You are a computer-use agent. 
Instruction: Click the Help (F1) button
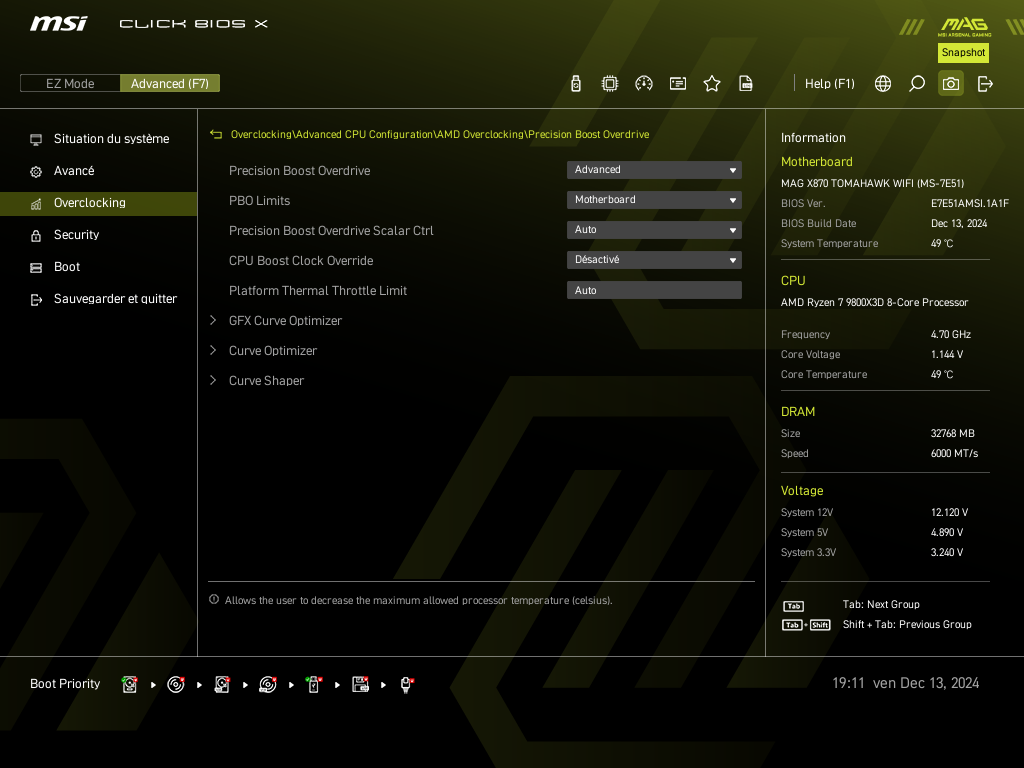tap(830, 84)
